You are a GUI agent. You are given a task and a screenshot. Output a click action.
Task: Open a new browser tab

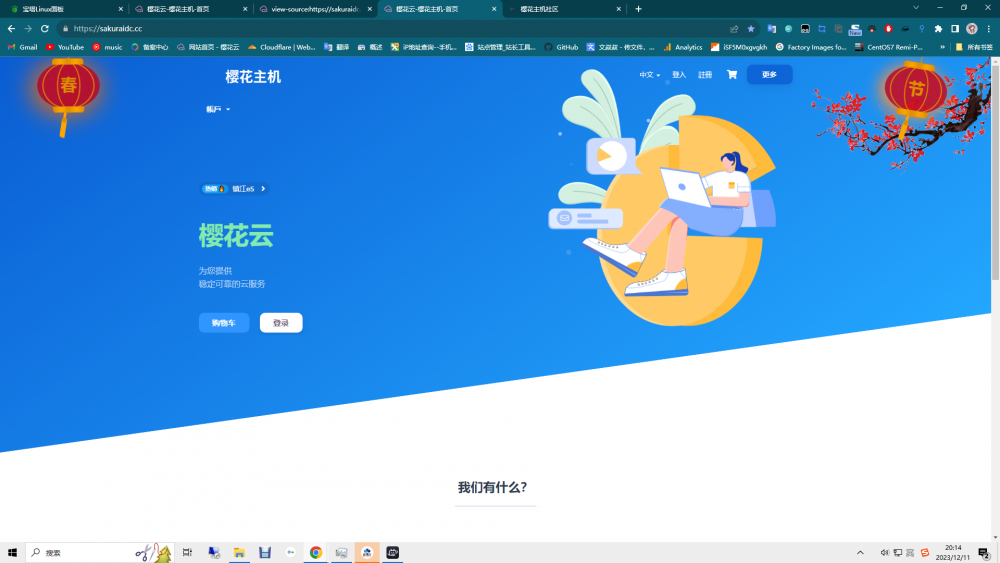638,9
